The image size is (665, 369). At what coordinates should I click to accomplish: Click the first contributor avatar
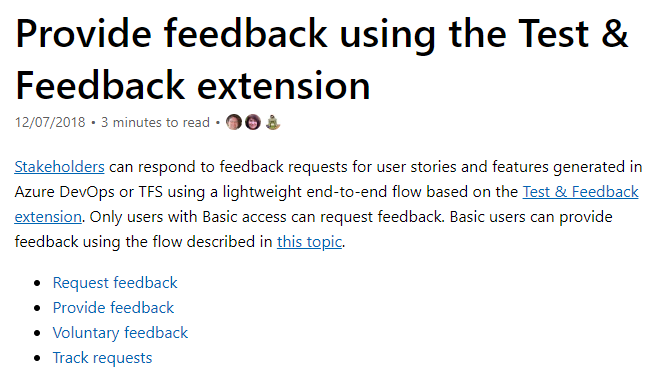coord(234,122)
